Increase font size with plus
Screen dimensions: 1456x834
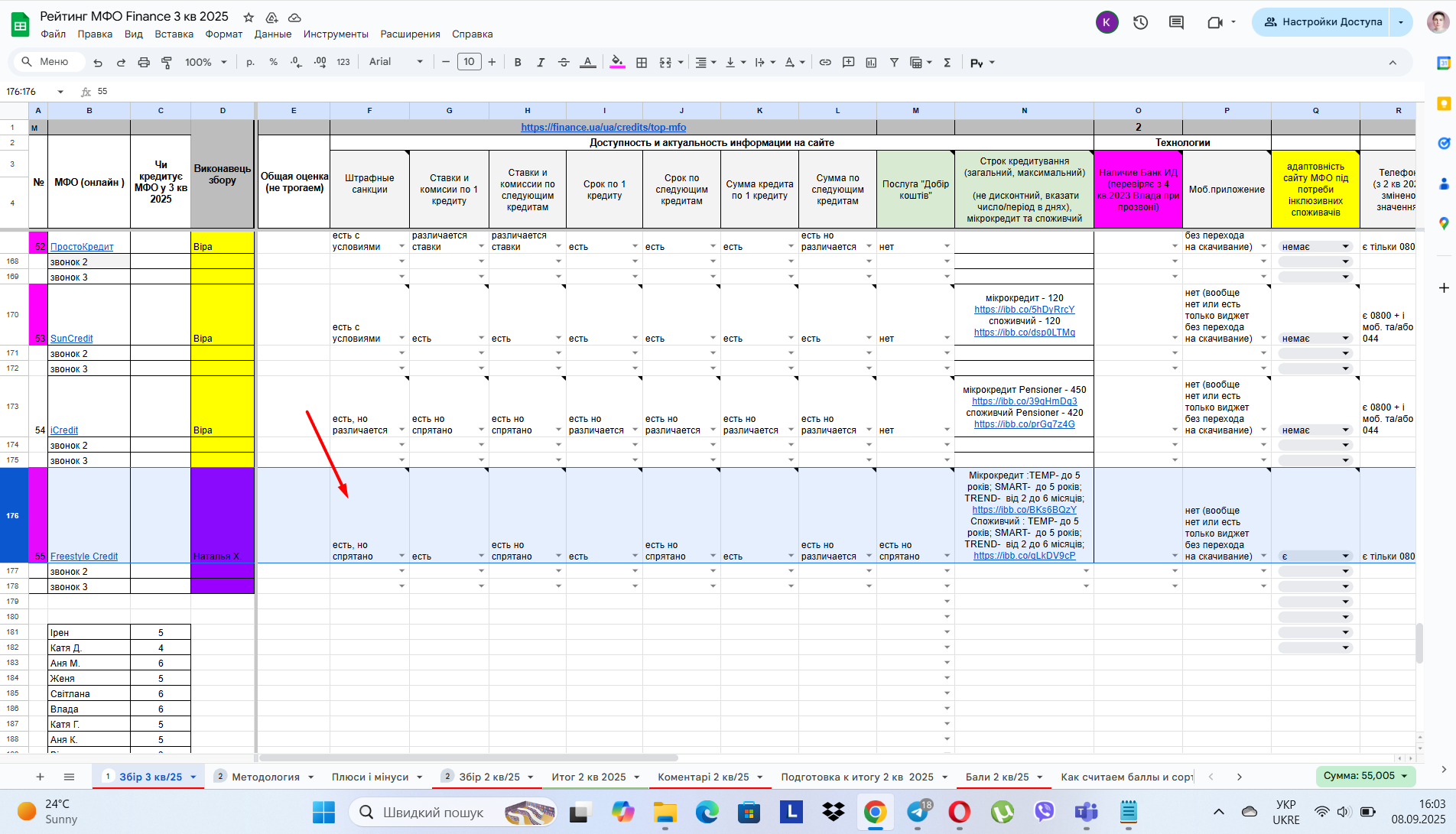(492, 62)
